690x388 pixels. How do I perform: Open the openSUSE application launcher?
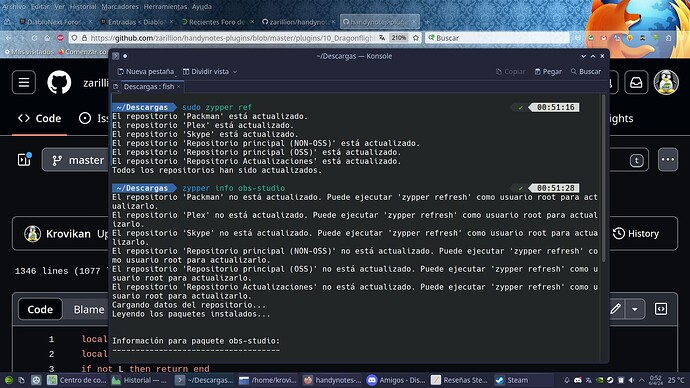[x=8, y=380]
